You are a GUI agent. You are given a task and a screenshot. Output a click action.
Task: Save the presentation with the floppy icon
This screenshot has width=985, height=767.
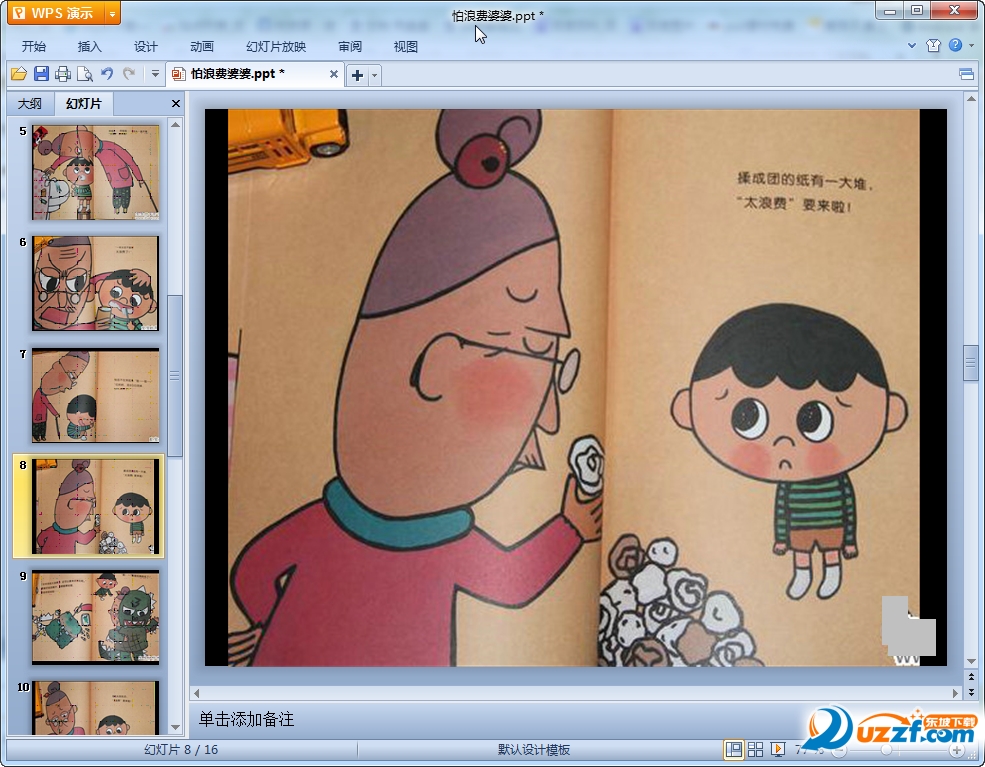pos(41,74)
